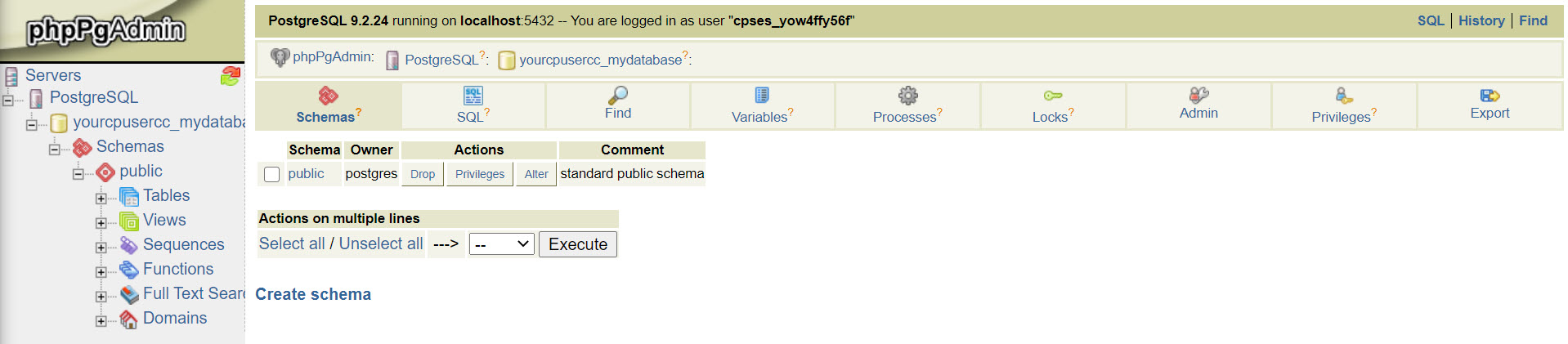Click the Export tab icon

tap(1490, 96)
